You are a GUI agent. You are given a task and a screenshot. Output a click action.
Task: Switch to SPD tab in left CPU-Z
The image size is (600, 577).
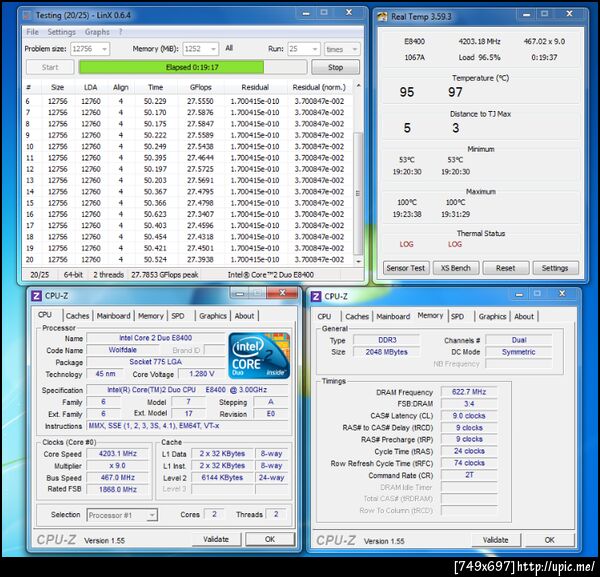pyautogui.click(x=178, y=316)
